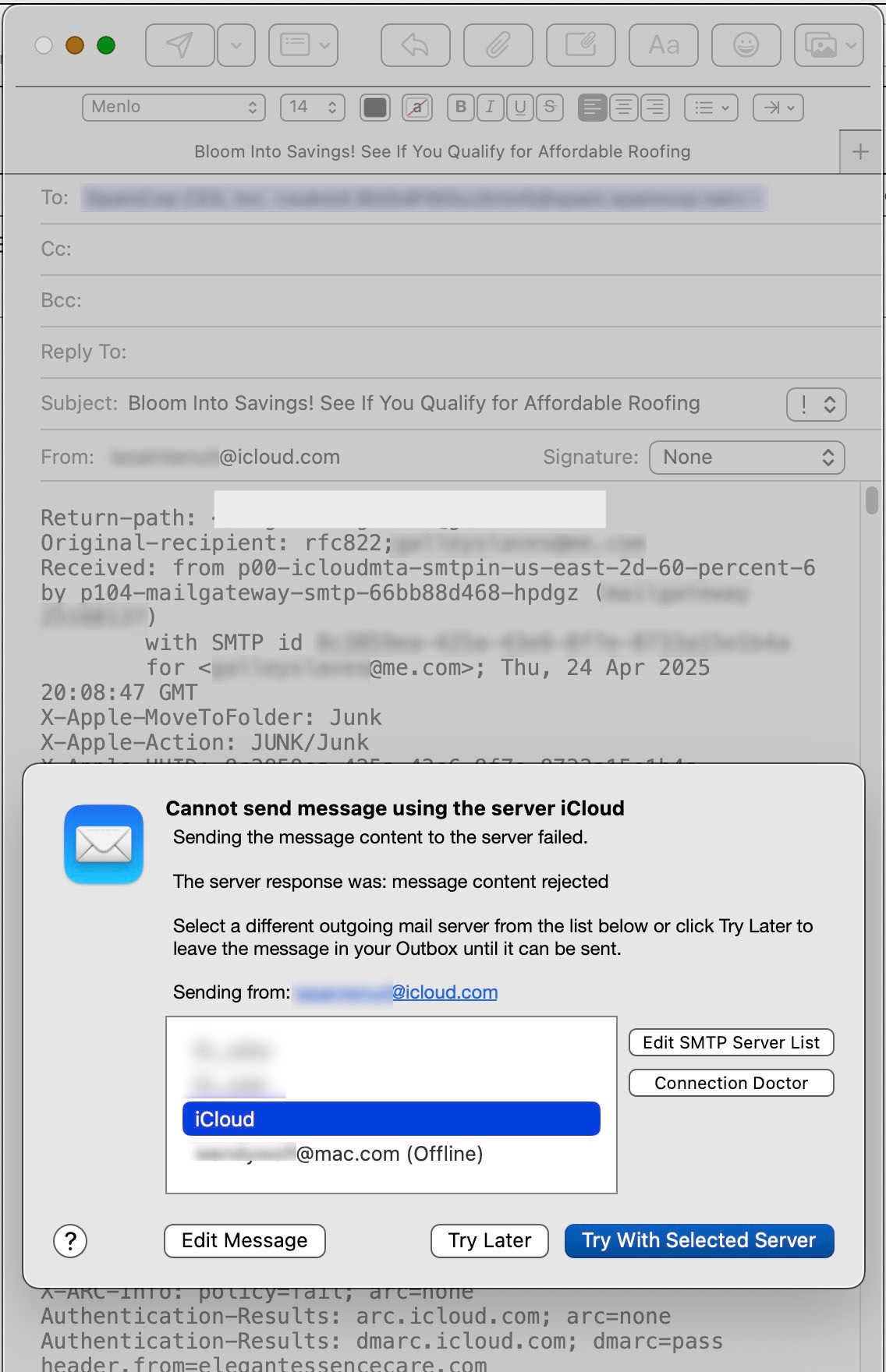This screenshot has width=886, height=1372.
Task: Click the To recipient address token
Action: 424,198
